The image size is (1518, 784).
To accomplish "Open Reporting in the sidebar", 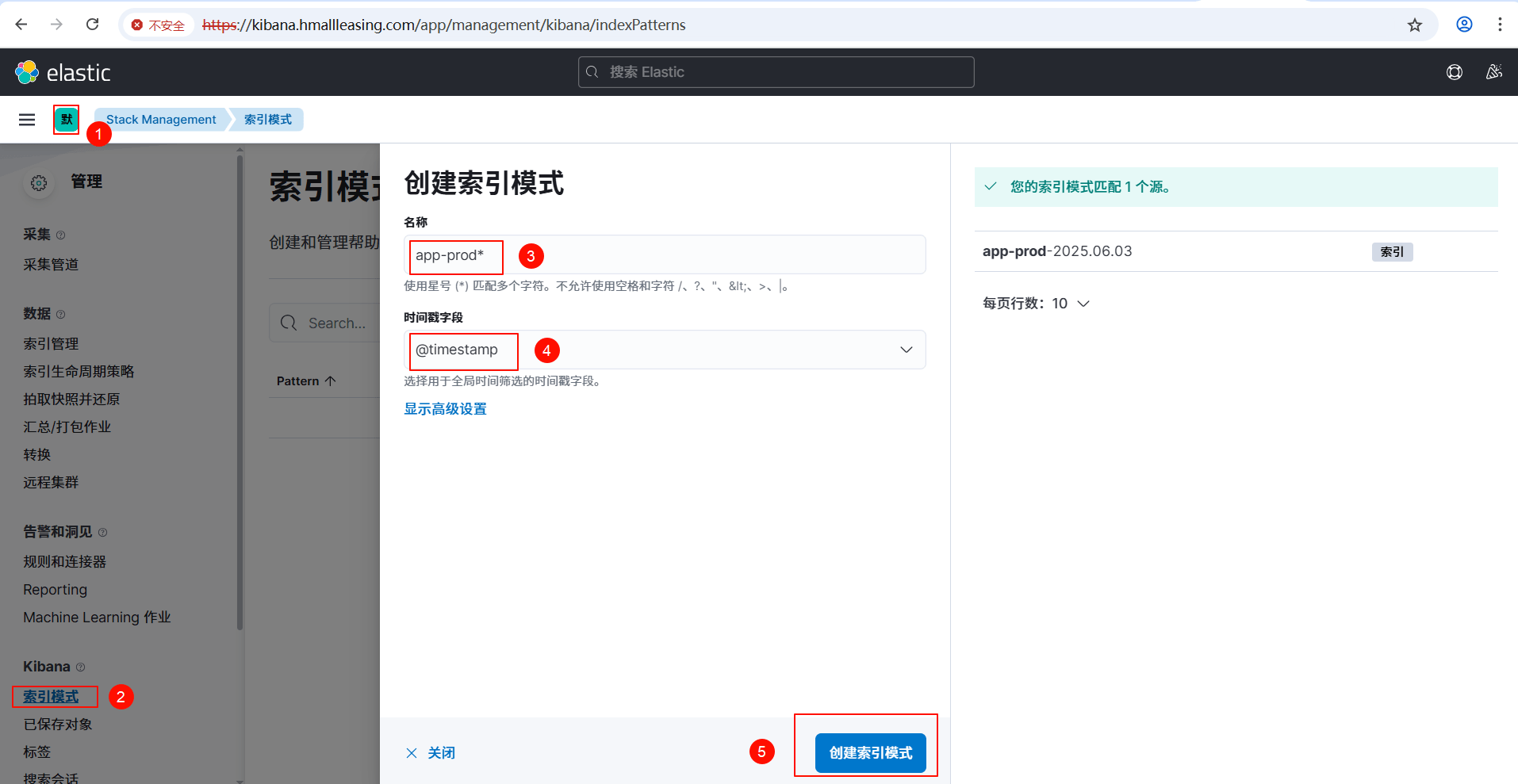I will (x=55, y=590).
